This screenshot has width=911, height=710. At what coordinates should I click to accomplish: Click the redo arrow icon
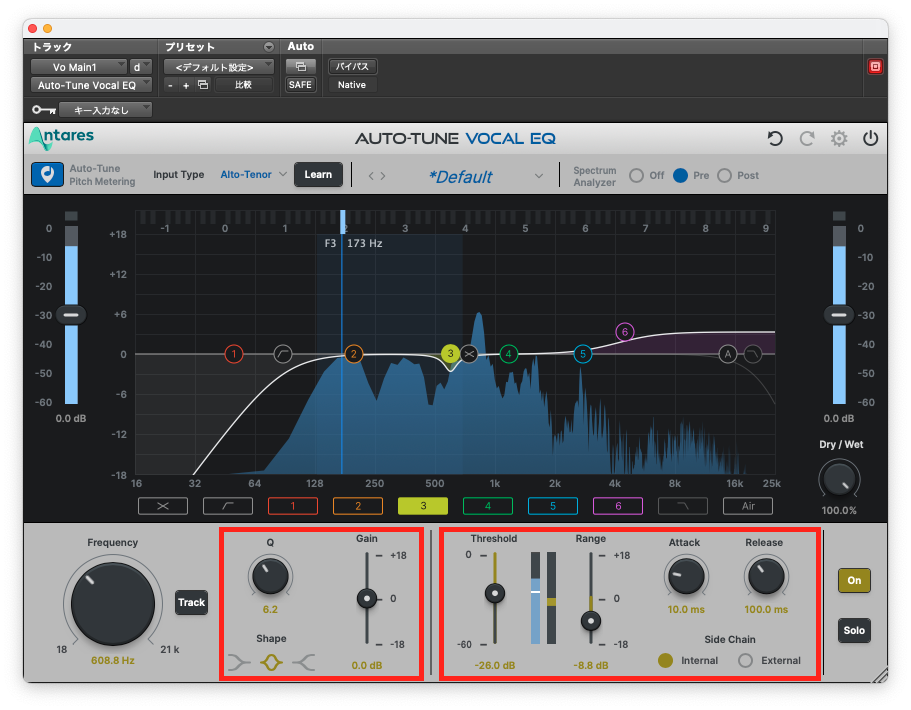point(807,139)
